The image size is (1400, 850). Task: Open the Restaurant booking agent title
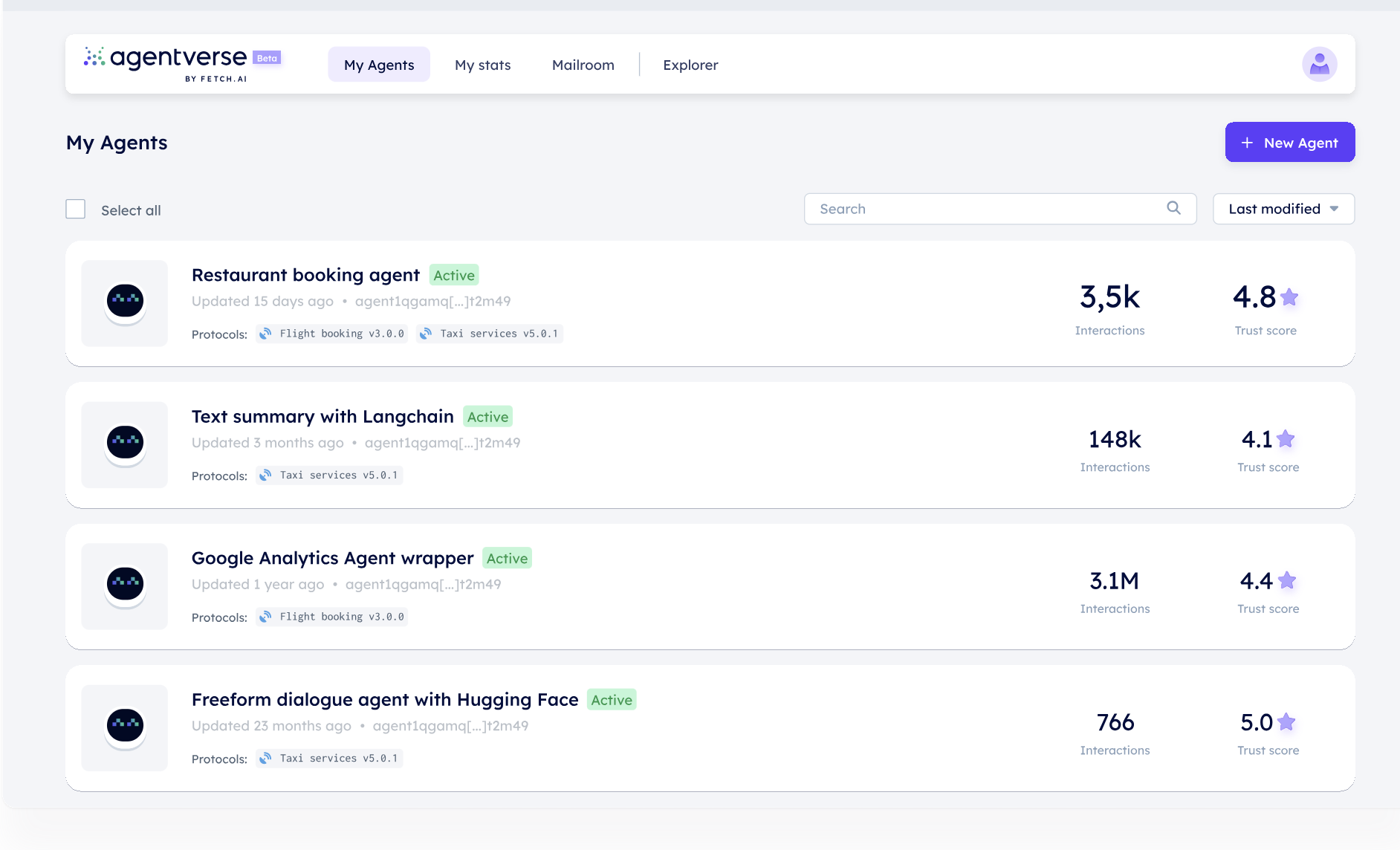[x=305, y=275]
